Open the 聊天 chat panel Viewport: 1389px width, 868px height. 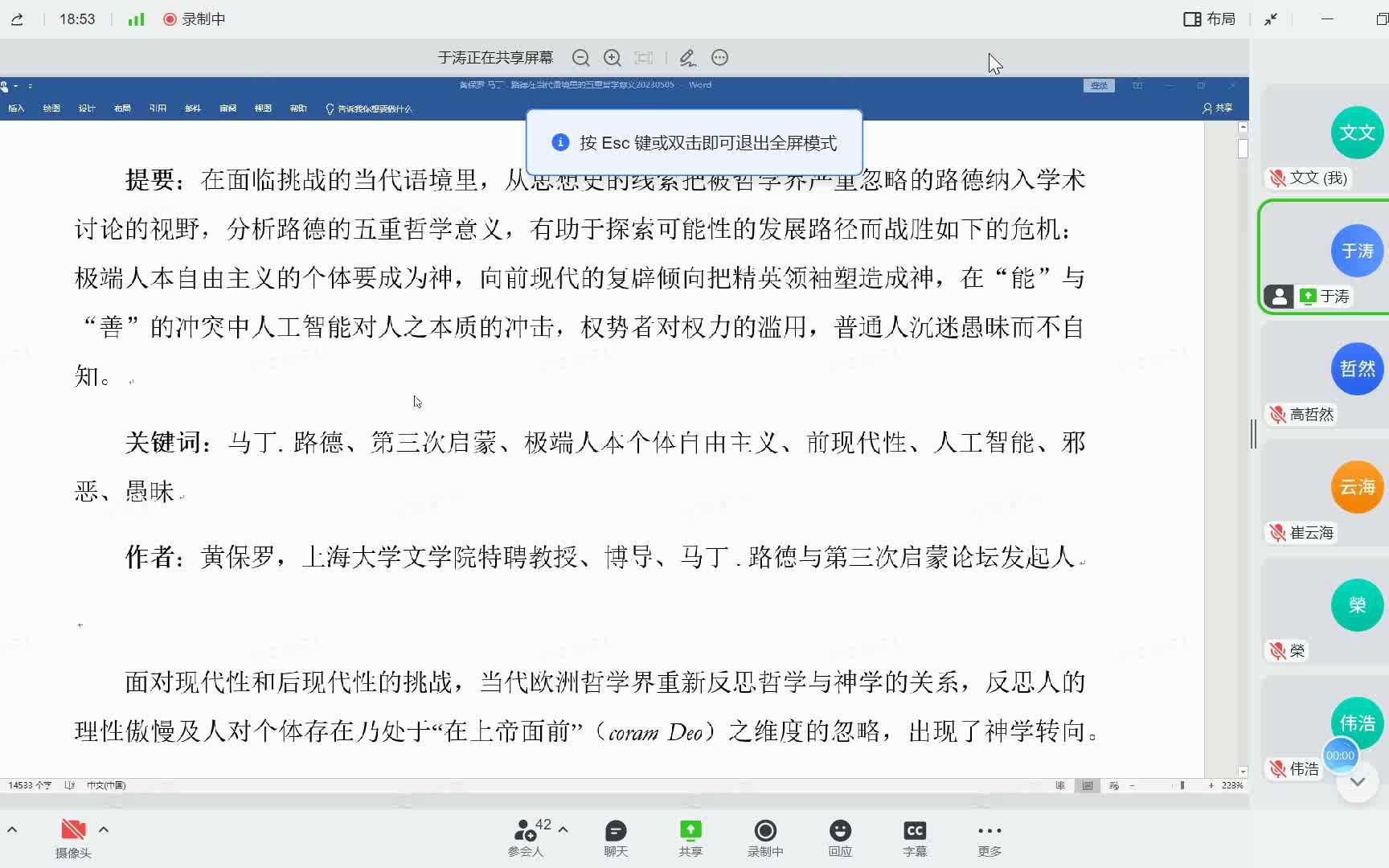tap(616, 838)
